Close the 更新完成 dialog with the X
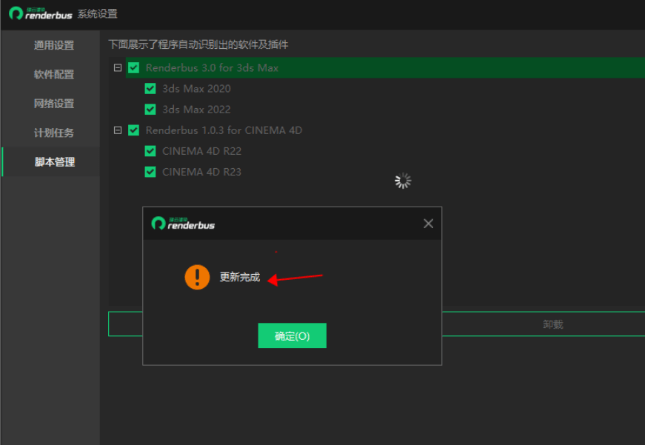 (428, 223)
